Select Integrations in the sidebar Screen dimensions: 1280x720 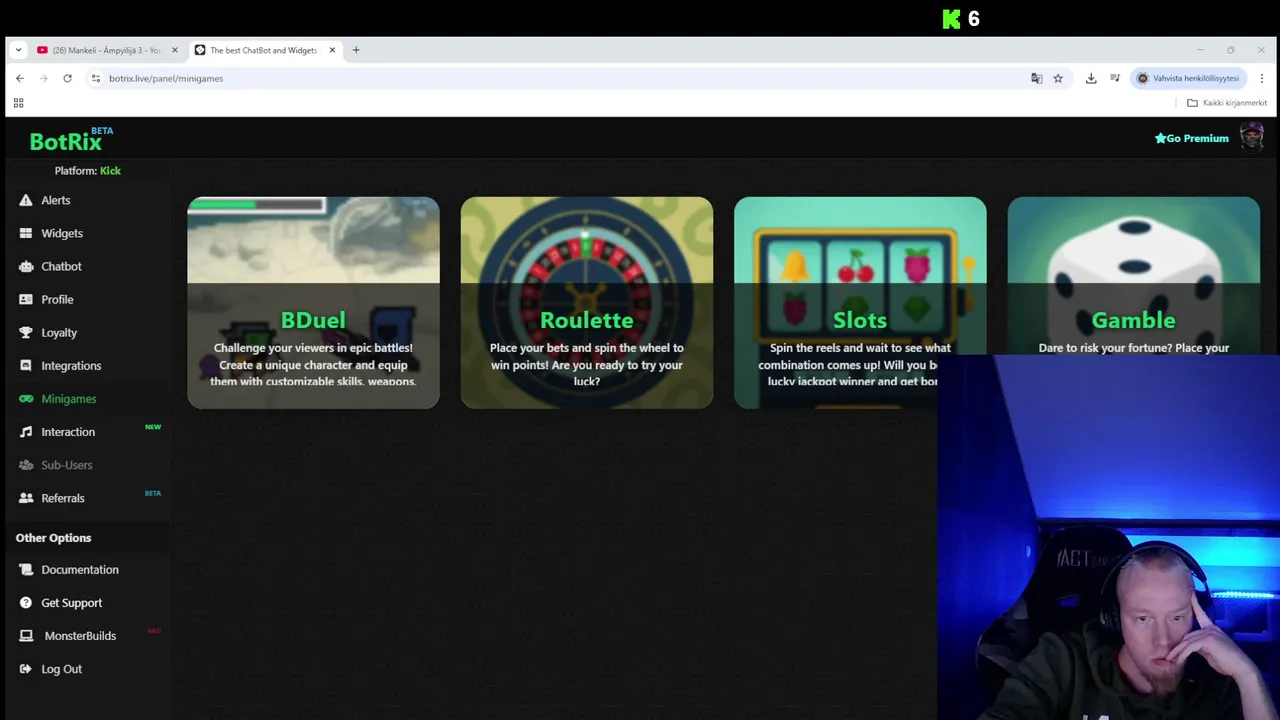[71, 365]
